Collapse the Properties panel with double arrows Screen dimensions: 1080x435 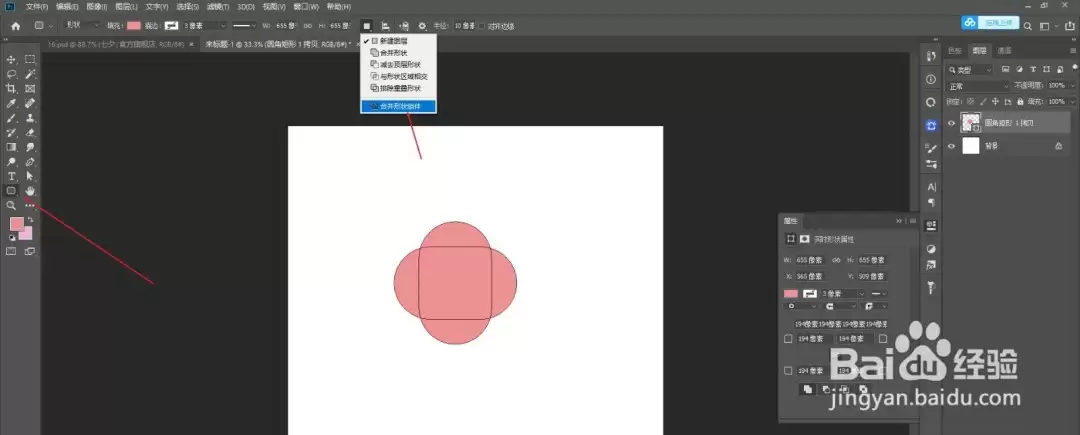pos(899,221)
